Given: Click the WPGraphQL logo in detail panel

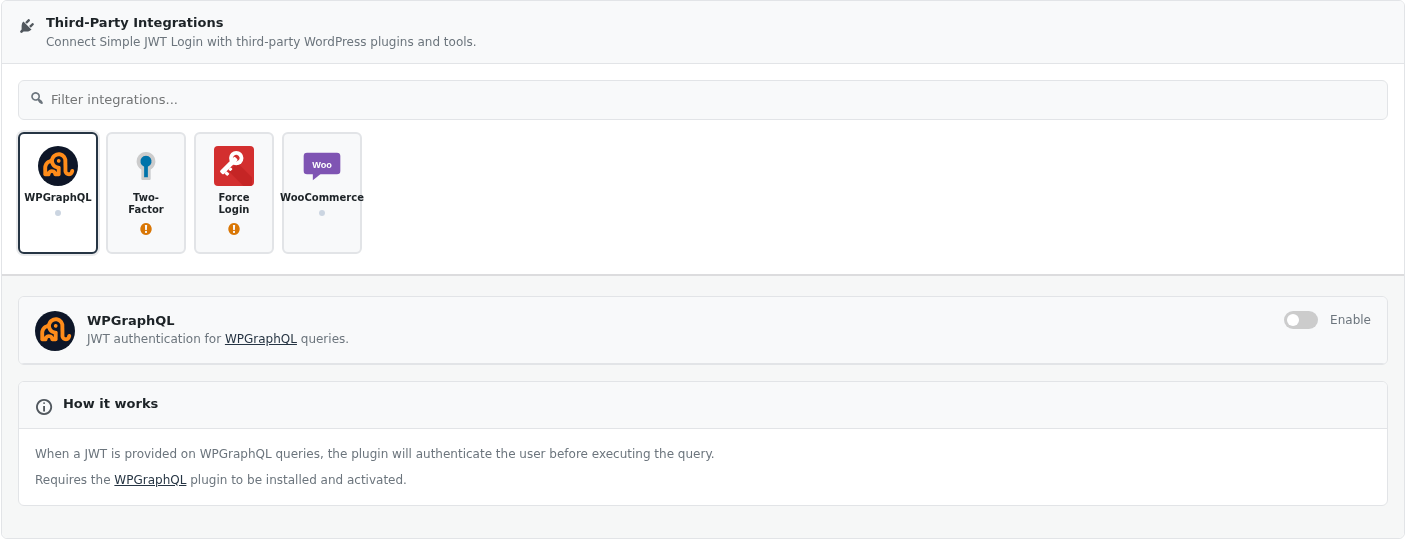Looking at the screenshot, I should [x=55, y=331].
